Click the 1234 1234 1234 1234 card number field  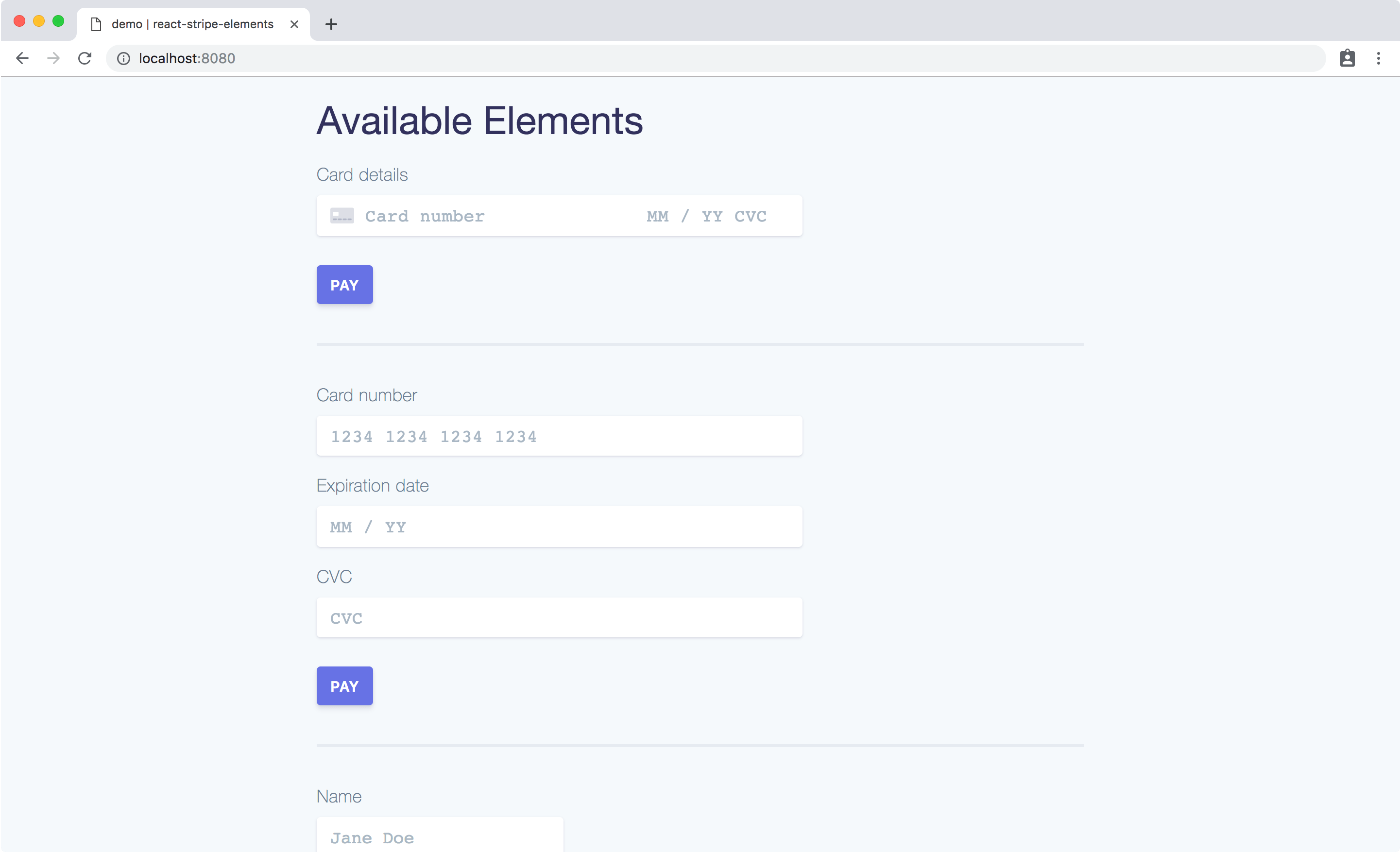559,436
